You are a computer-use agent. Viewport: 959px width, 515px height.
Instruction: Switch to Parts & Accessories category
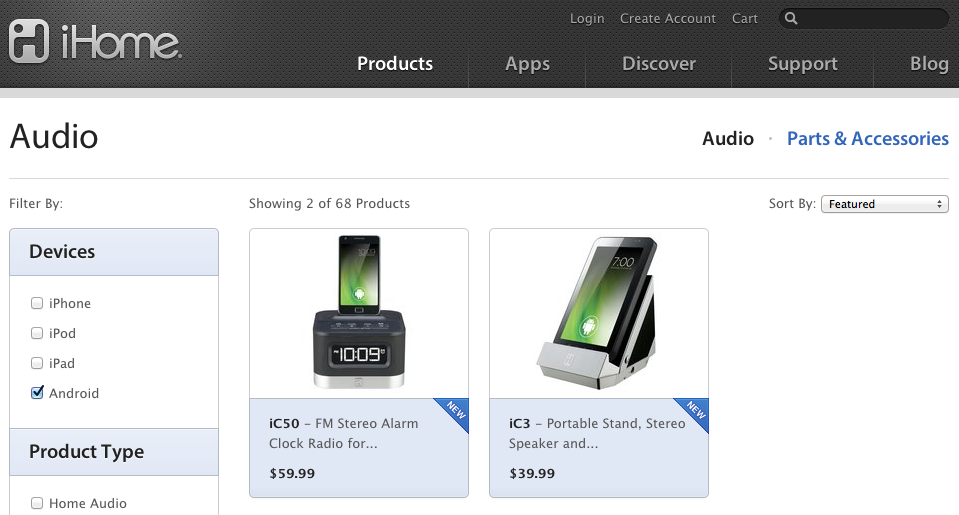(867, 139)
